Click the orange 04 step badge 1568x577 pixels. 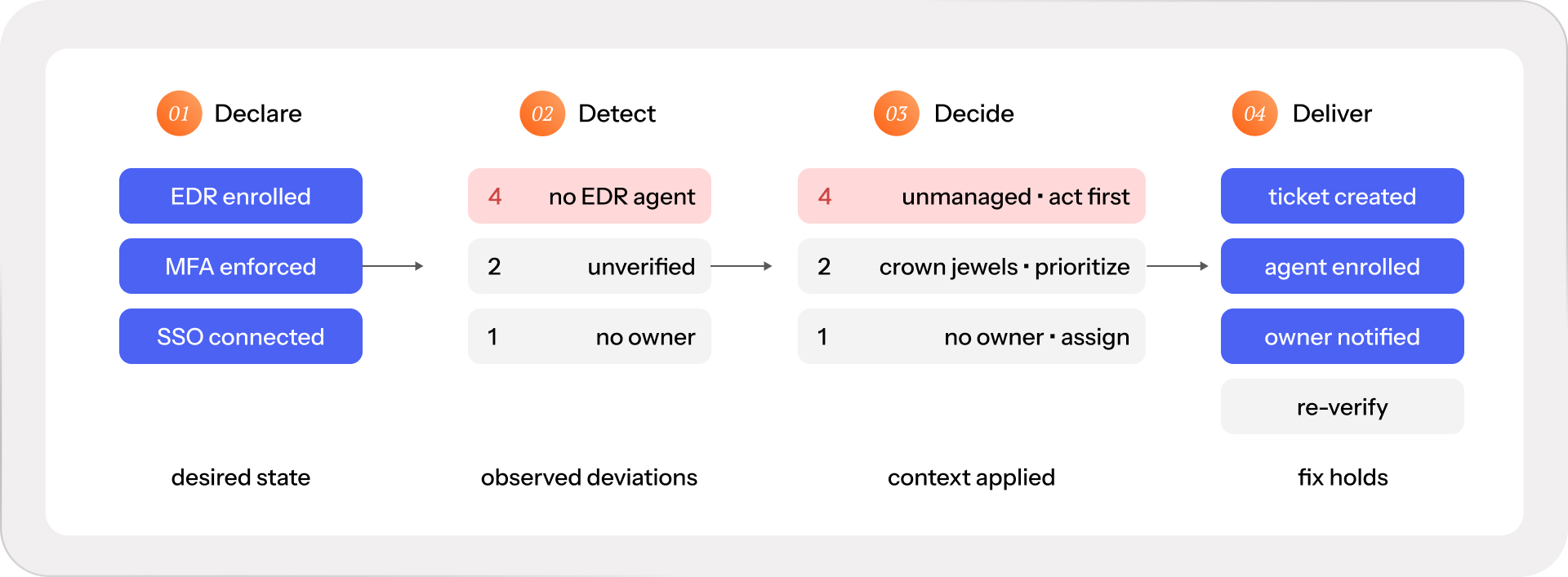tap(1254, 113)
